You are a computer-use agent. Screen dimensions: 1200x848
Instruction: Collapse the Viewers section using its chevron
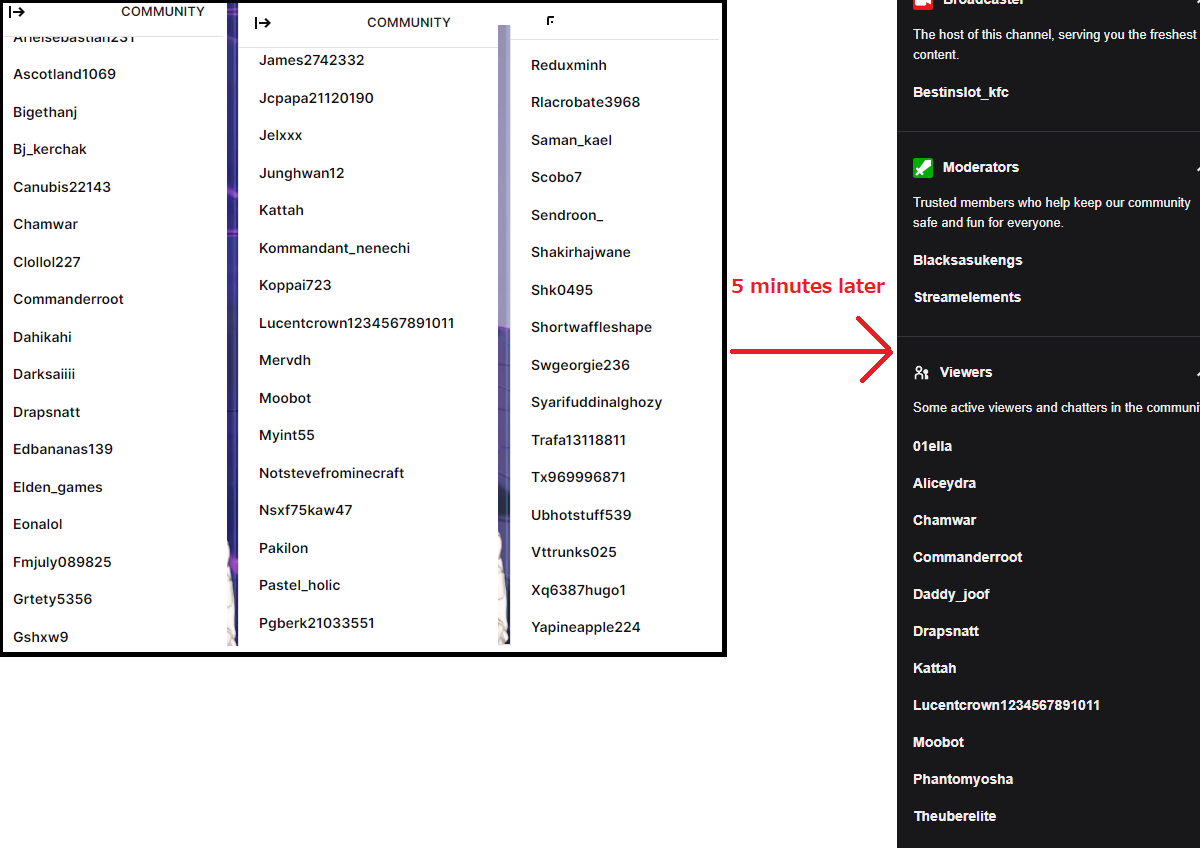point(1196,373)
